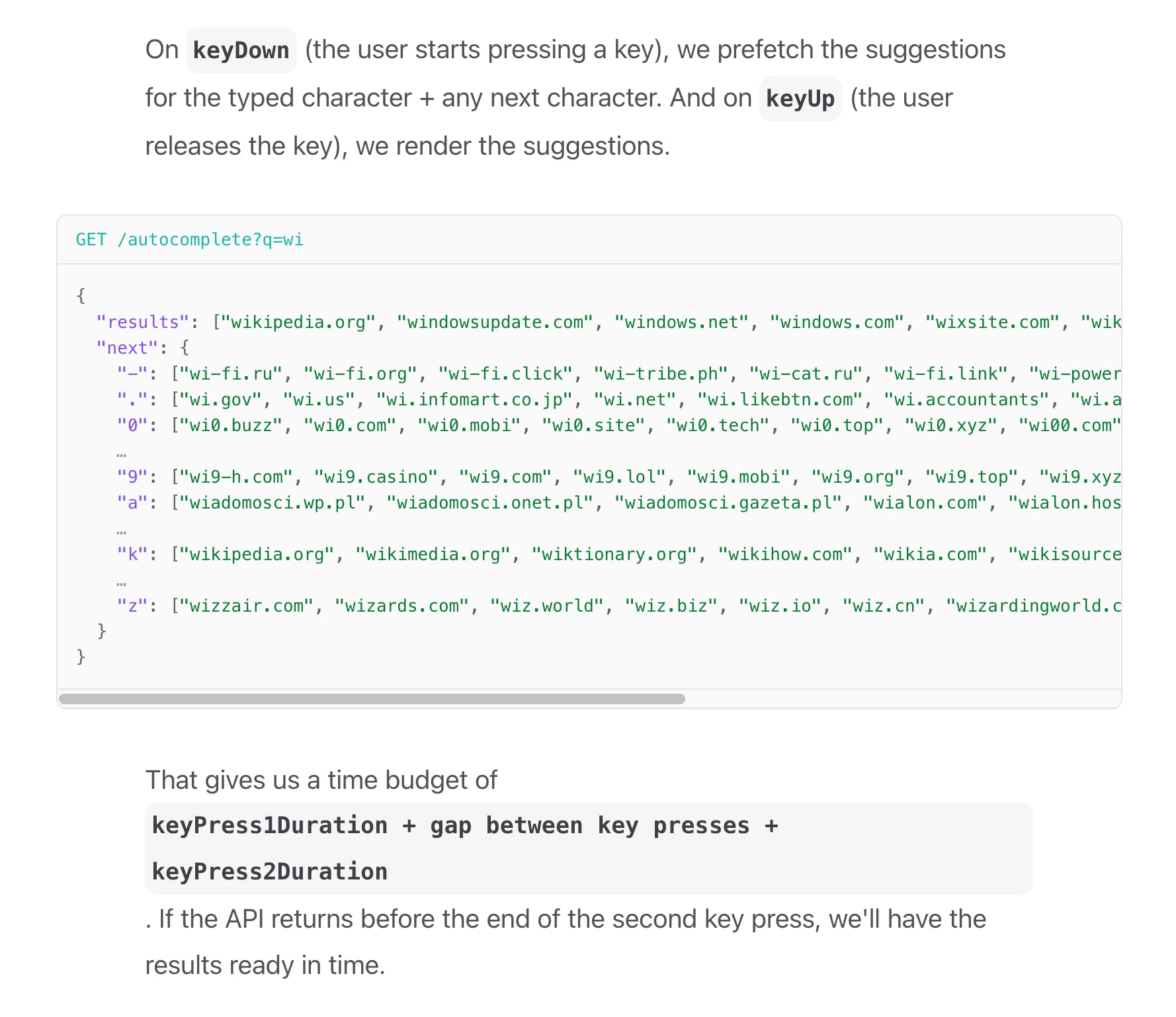Click the horizontal scrollbar under code block

tap(372, 699)
